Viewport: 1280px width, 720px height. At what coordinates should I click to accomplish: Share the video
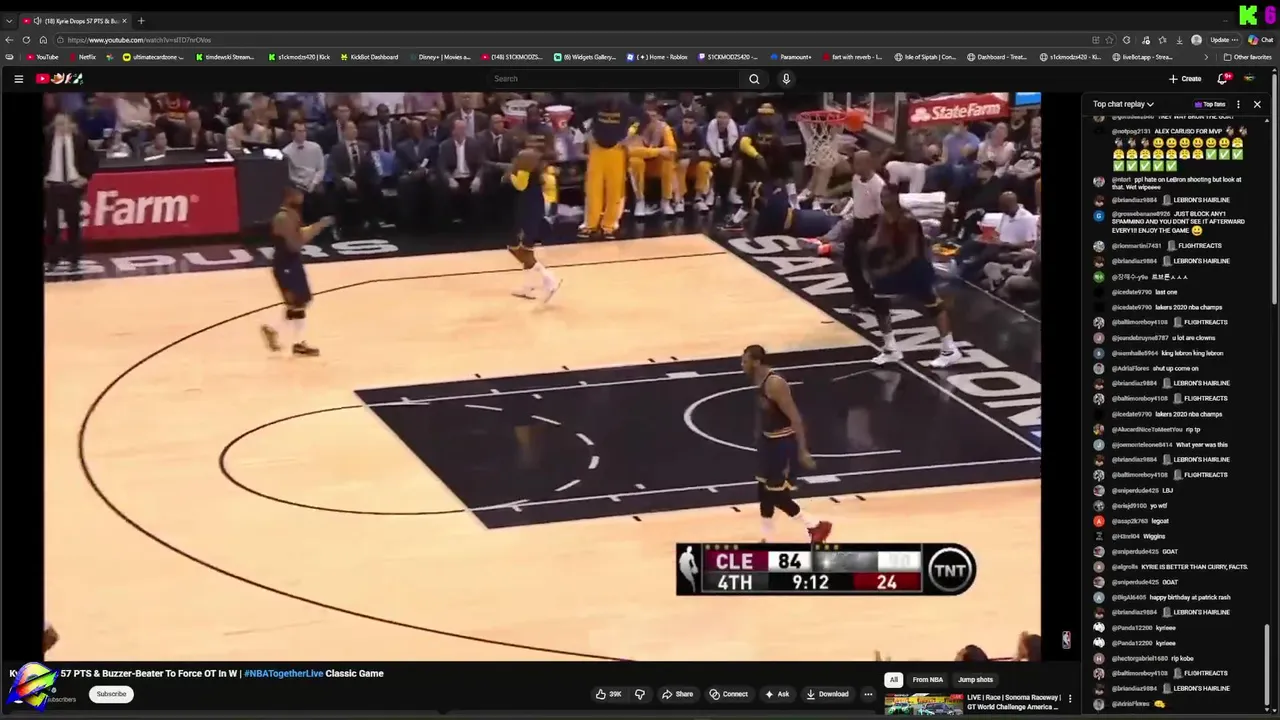pos(677,694)
